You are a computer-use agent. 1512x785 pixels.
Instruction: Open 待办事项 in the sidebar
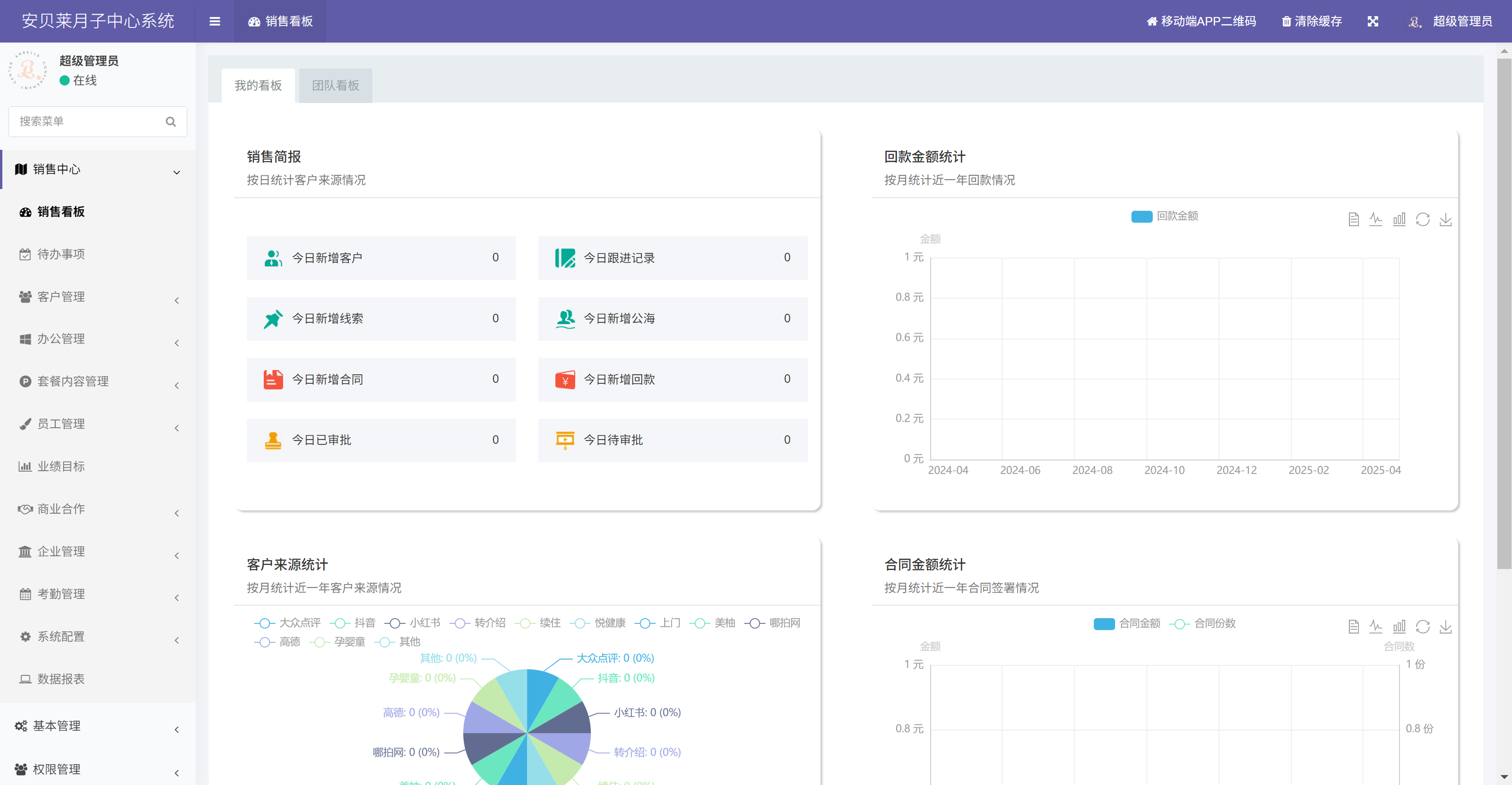pos(61,255)
